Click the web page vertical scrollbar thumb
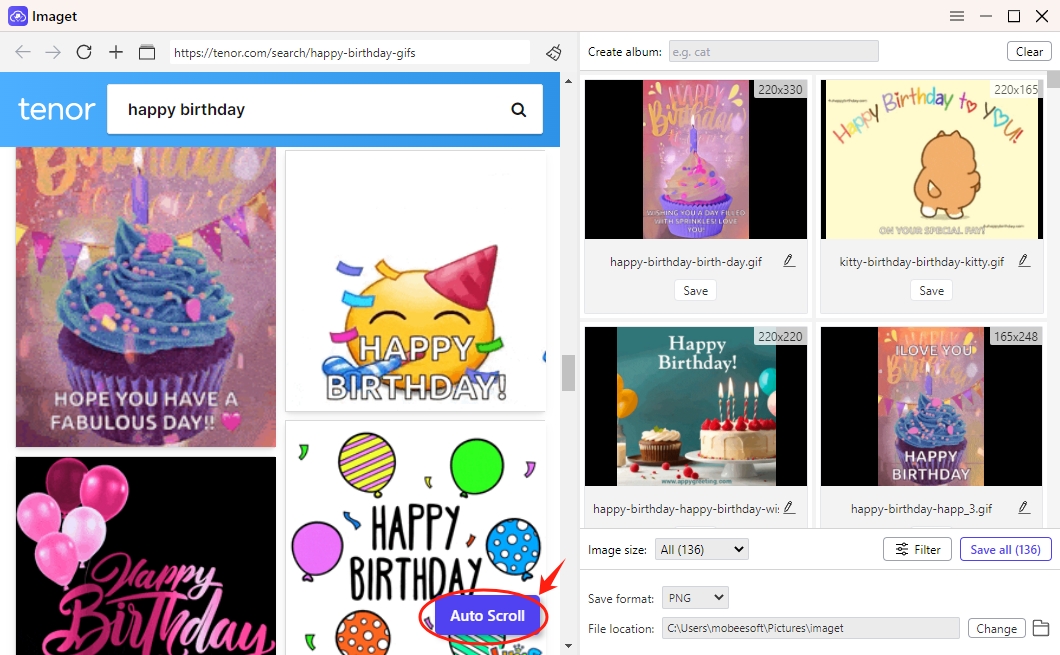1060x655 pixels. [x=568, y=373]
